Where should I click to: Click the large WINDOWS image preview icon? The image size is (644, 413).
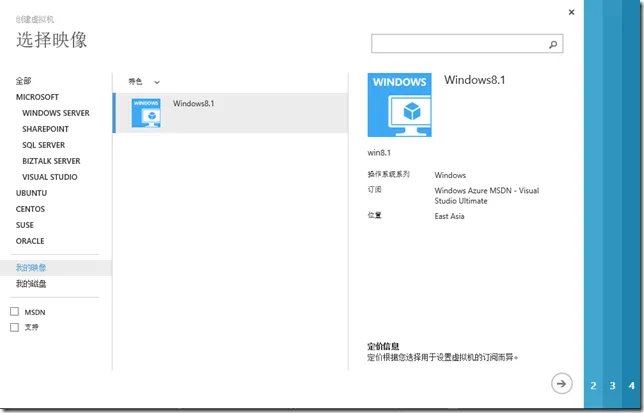[399, 105]
